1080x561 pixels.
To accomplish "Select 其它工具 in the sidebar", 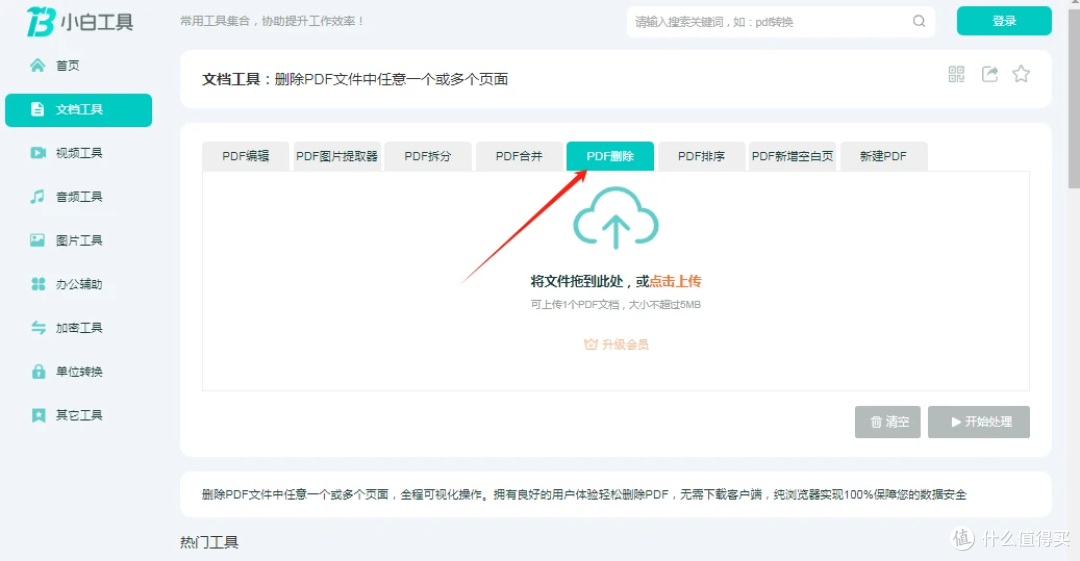I will [78, 415].
